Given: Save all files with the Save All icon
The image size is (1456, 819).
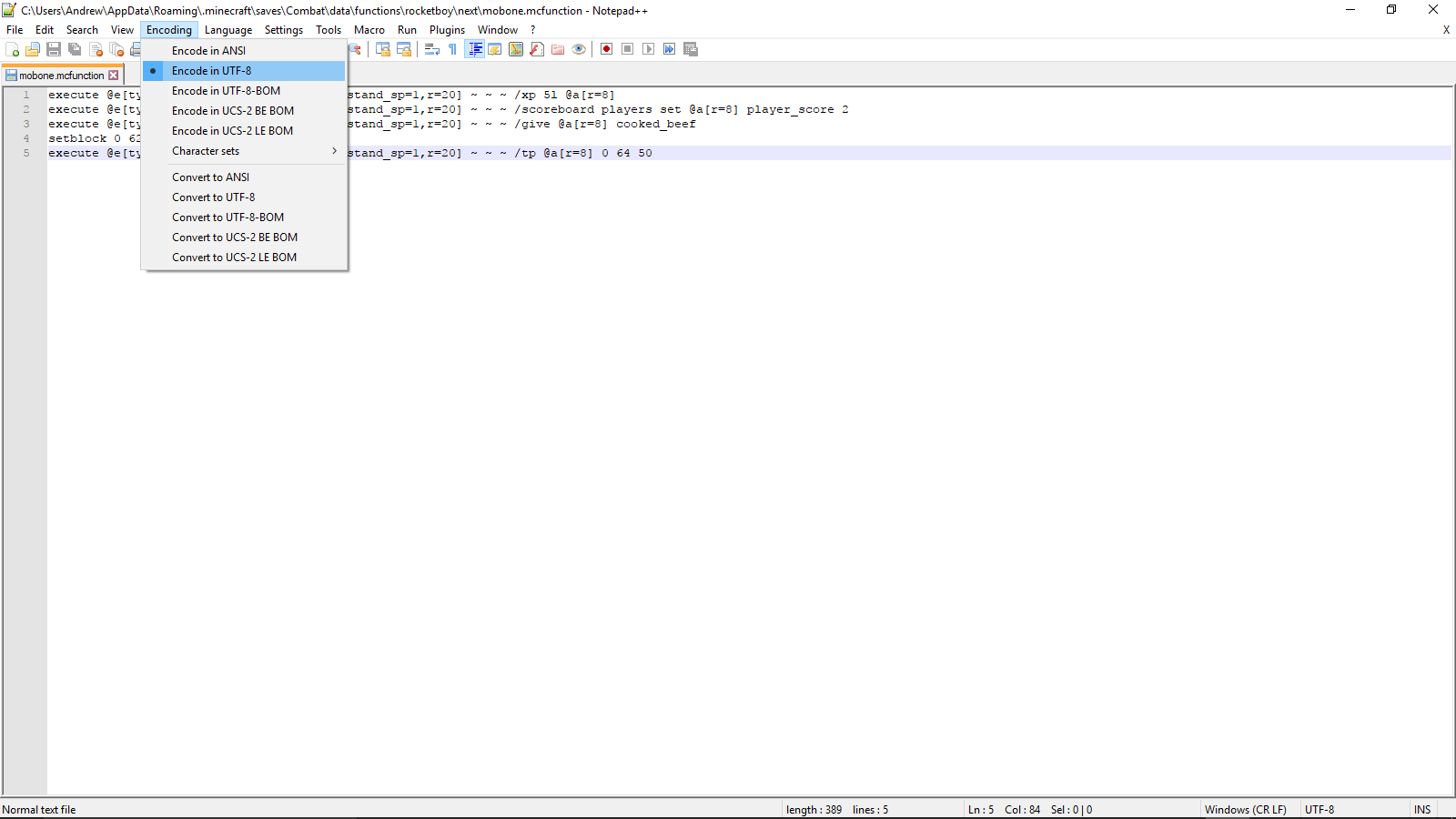Looking at the screenshot, I should click(75, 49).
